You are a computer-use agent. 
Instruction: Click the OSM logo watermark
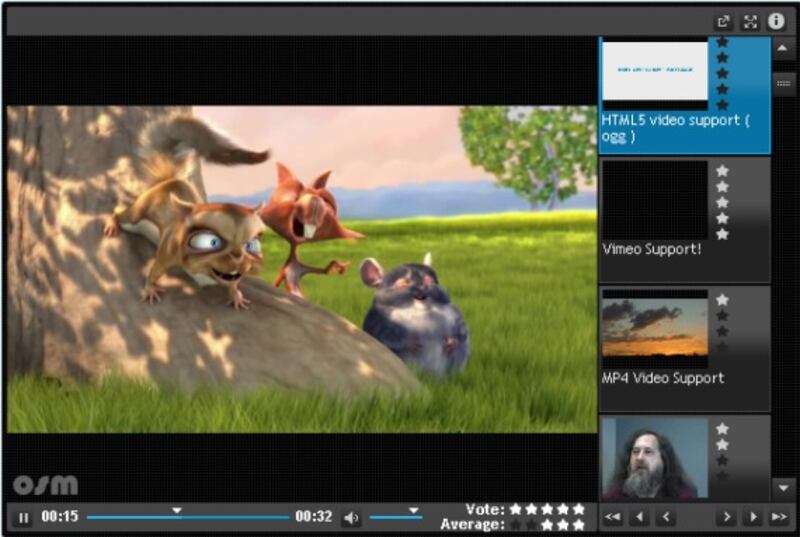coord(45,485)
